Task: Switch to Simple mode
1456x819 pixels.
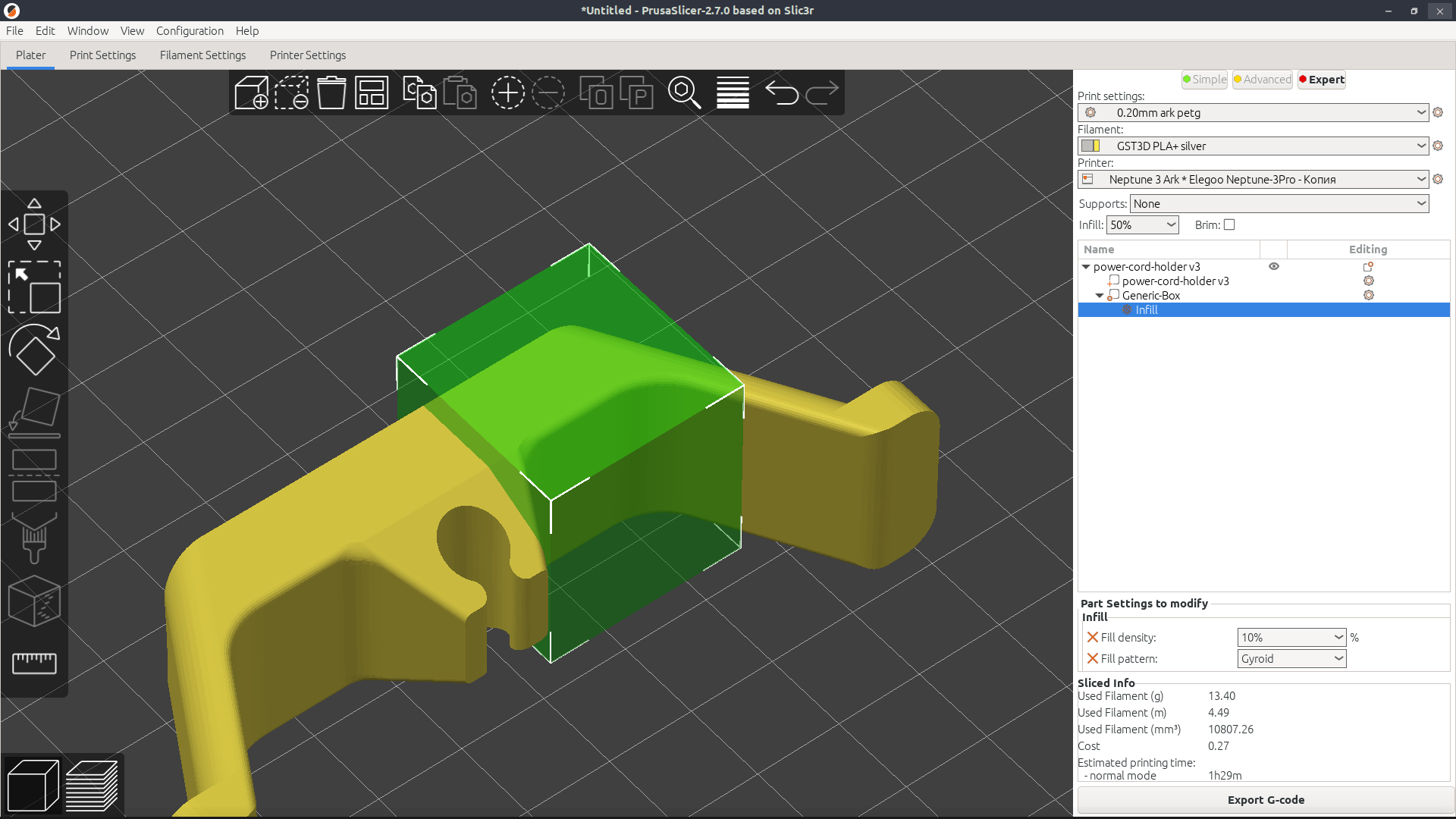Action: tap(1204, 80)
